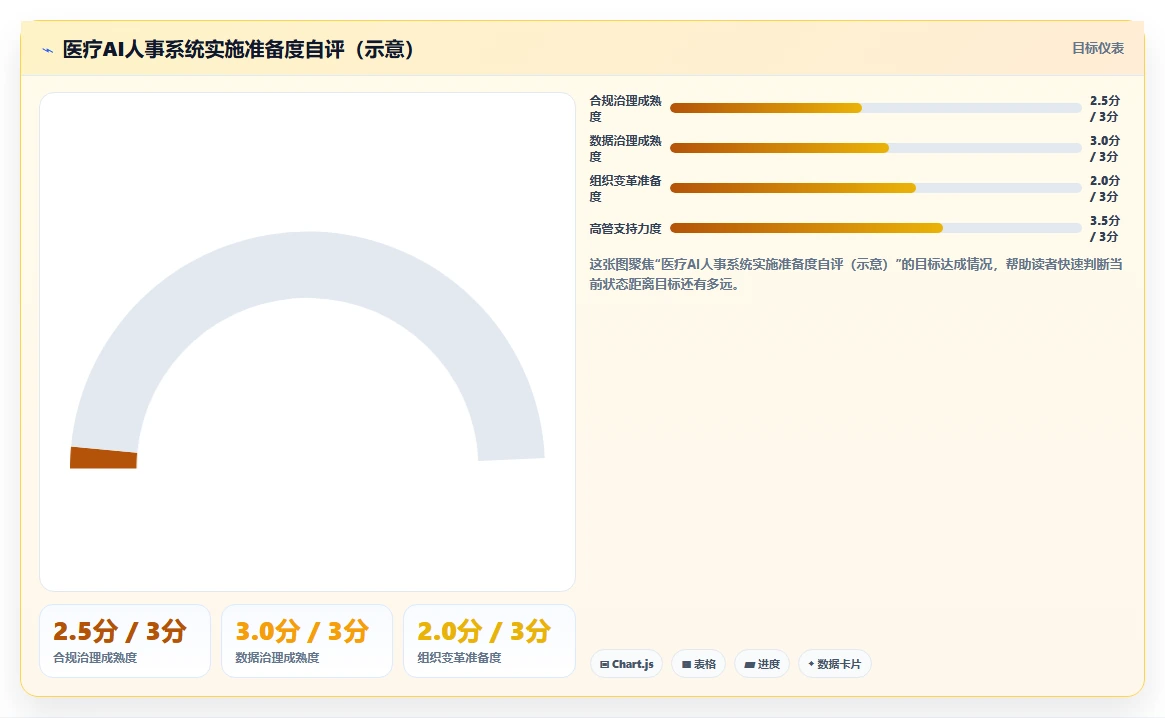Click the 组织变革准备度 progress bar
Image resolution: width=1165 pixels, height=718 pixels.
coord(875,188)
